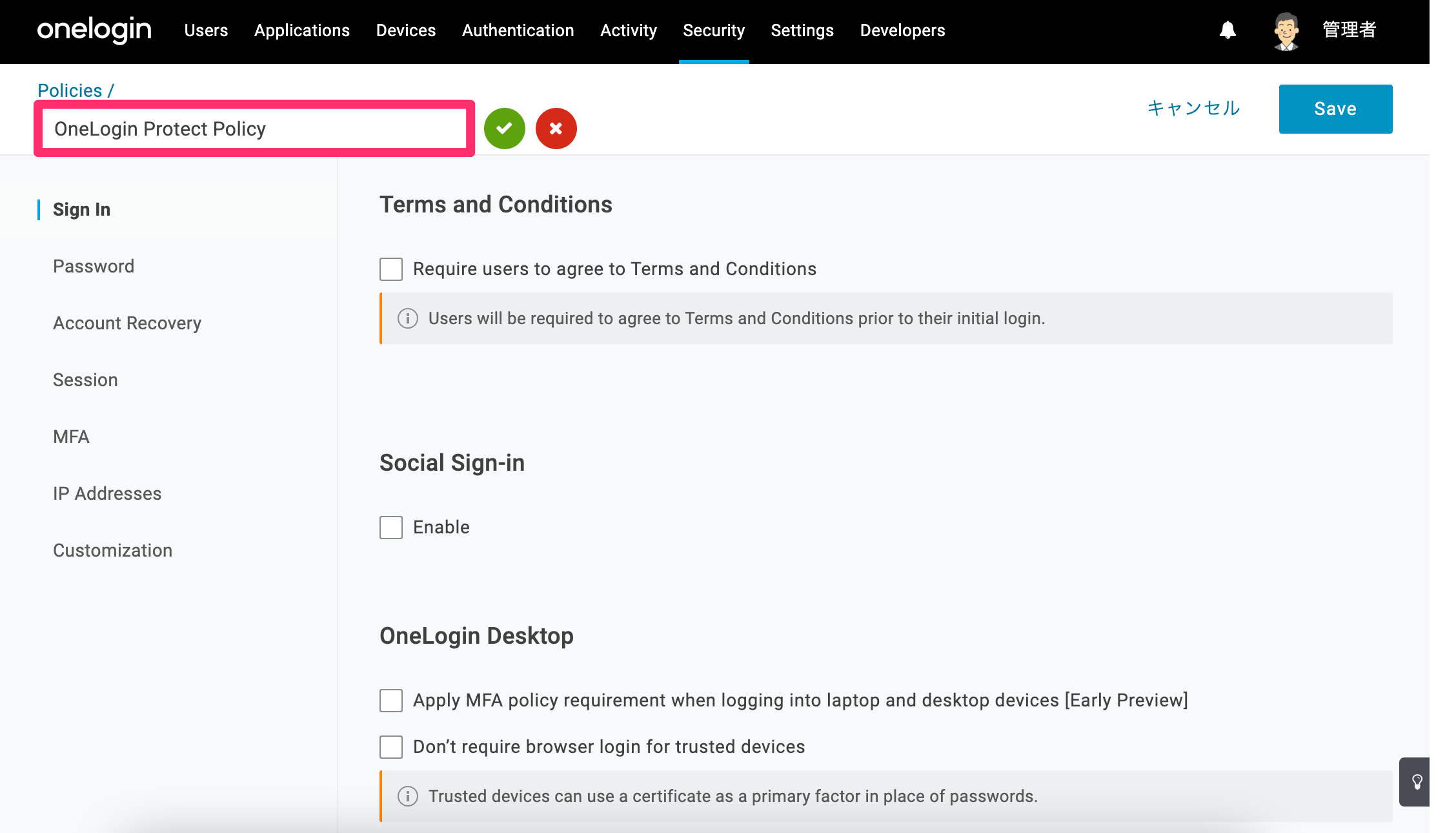Click the Terms and Conditions heading
Viewport: 1456px width, 833px height.
[x=496, y=205]
